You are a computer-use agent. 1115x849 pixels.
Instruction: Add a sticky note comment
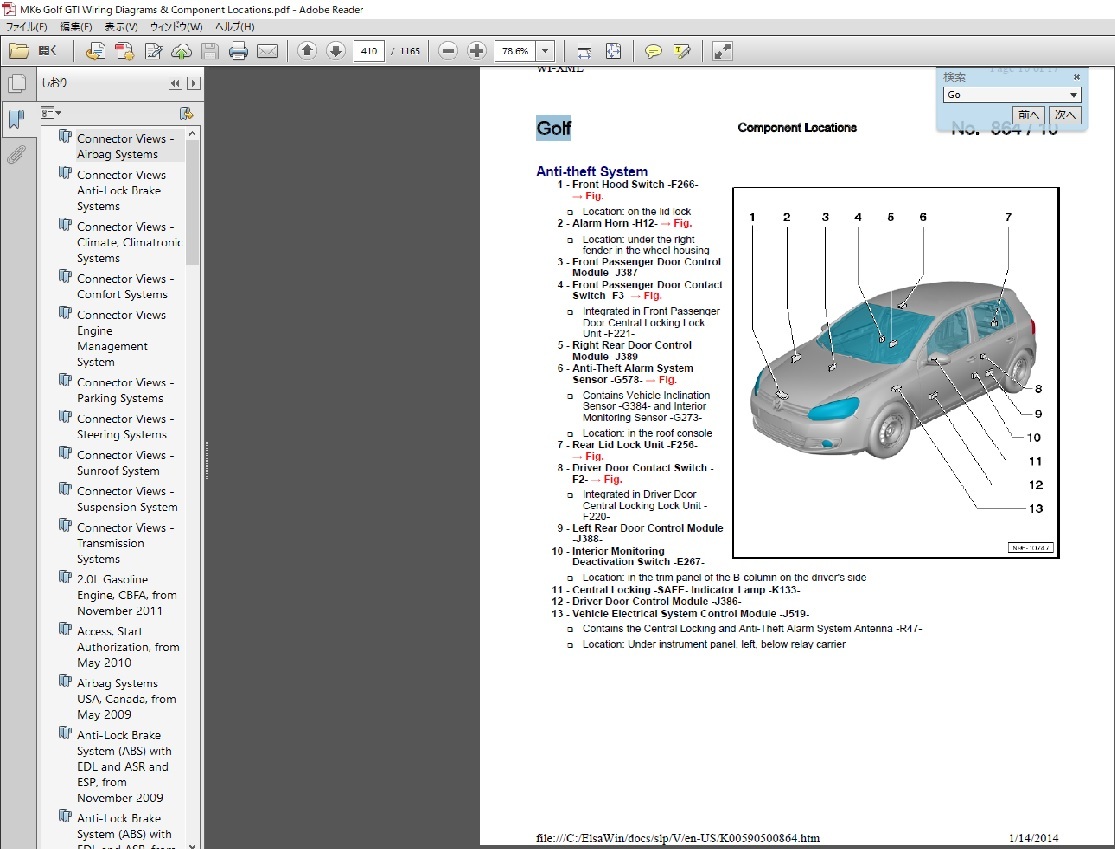(x=653, y=51)
